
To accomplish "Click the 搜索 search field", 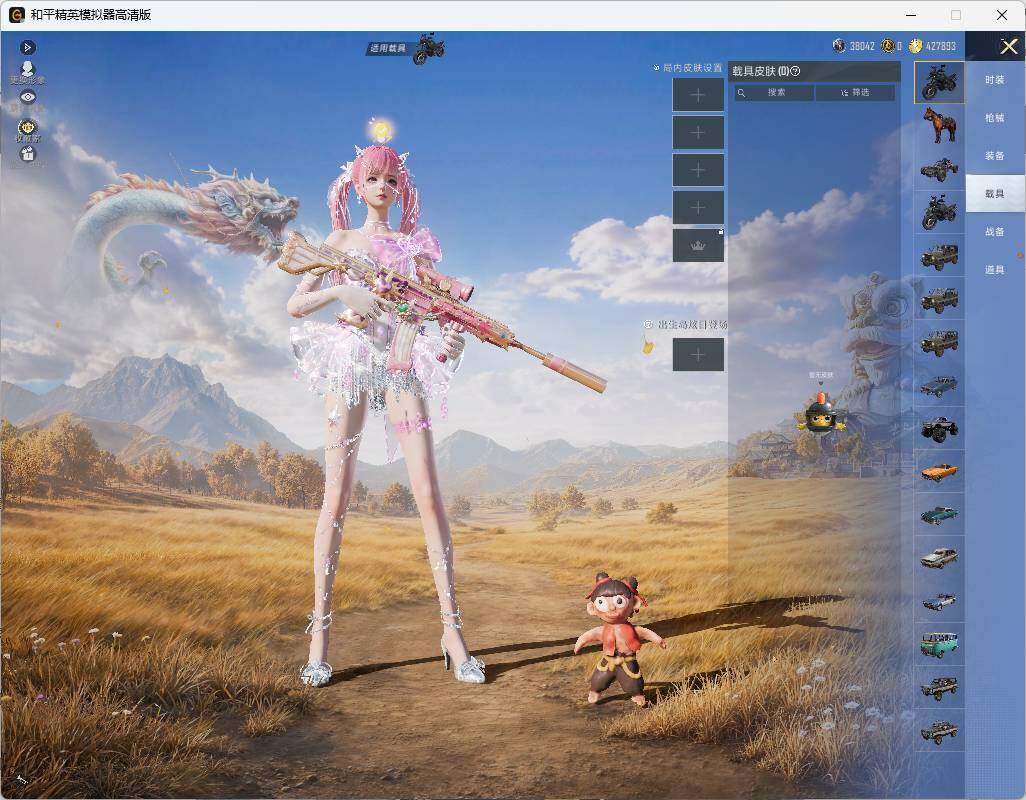I will point(774,93).
